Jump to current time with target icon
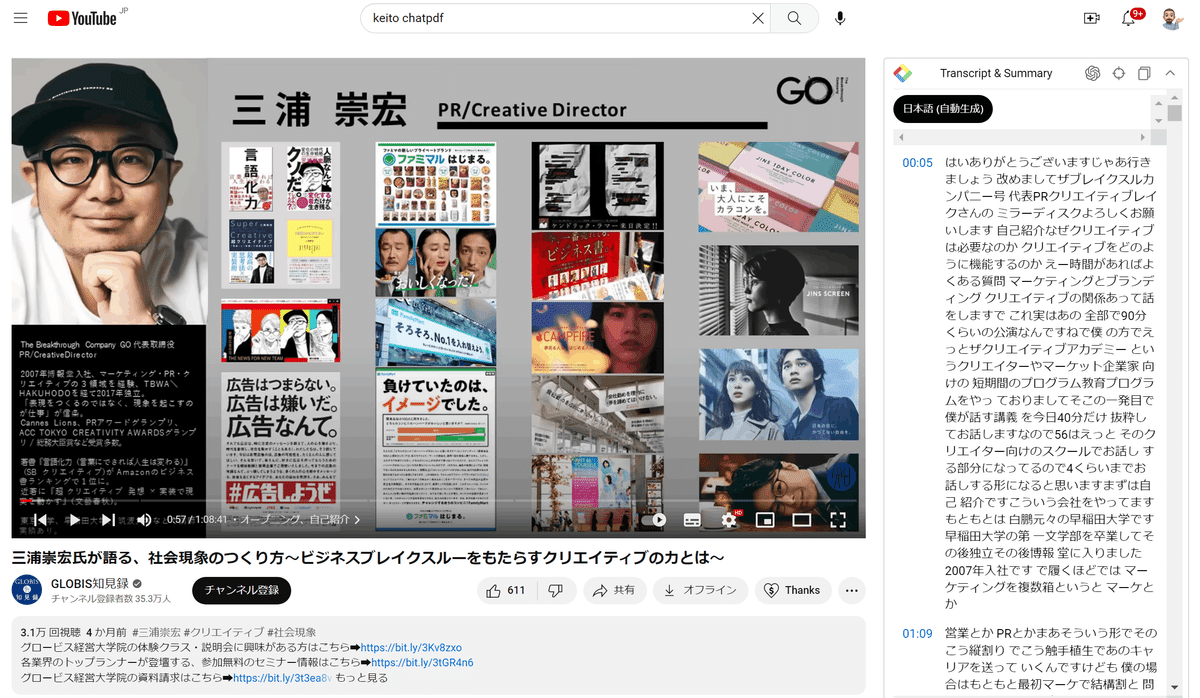 1119,73
